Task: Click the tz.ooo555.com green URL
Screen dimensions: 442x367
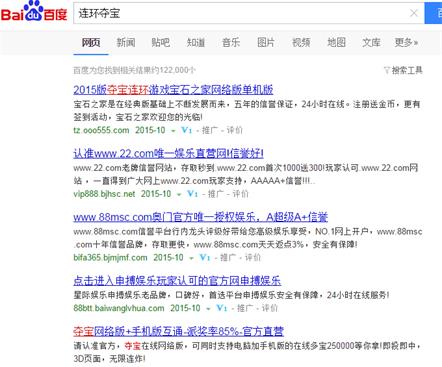Action: pos(101,130)
